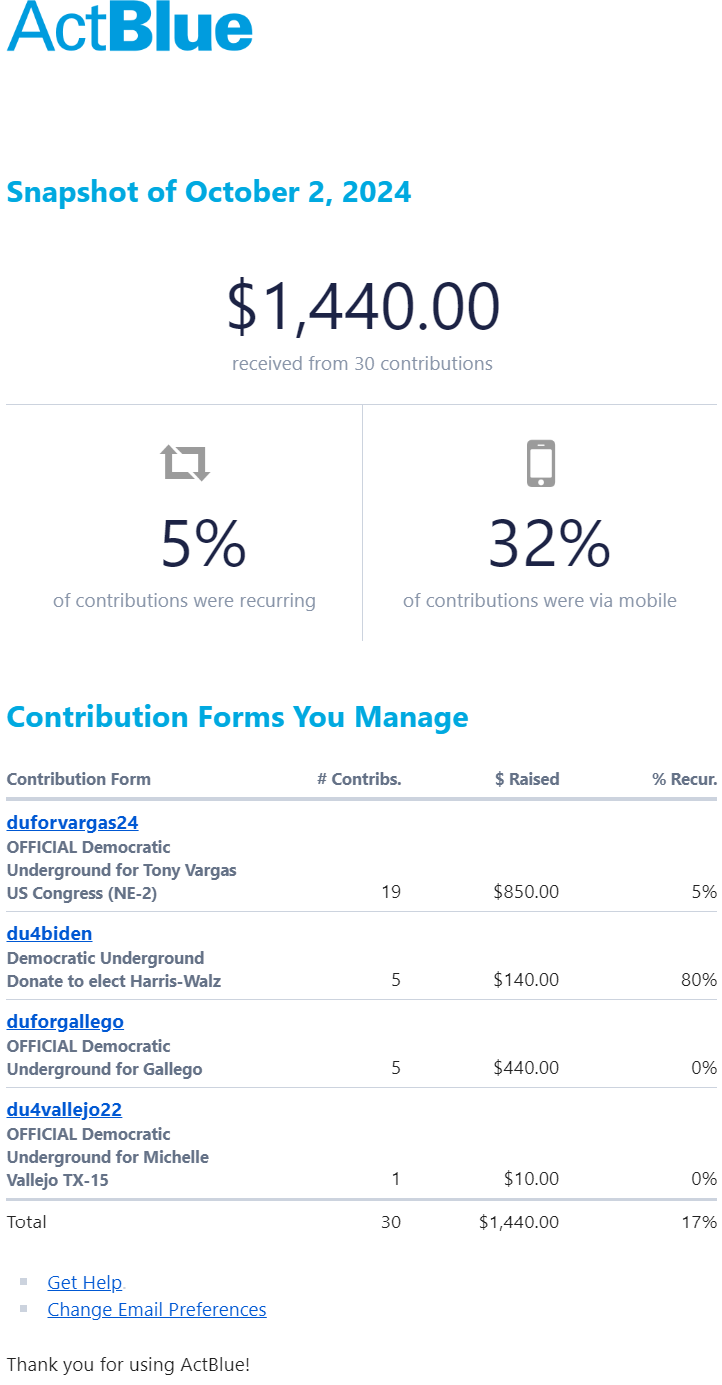Click the Contribution Form column header
This screenshot has width=722, height=1385.
coord(79,779)
